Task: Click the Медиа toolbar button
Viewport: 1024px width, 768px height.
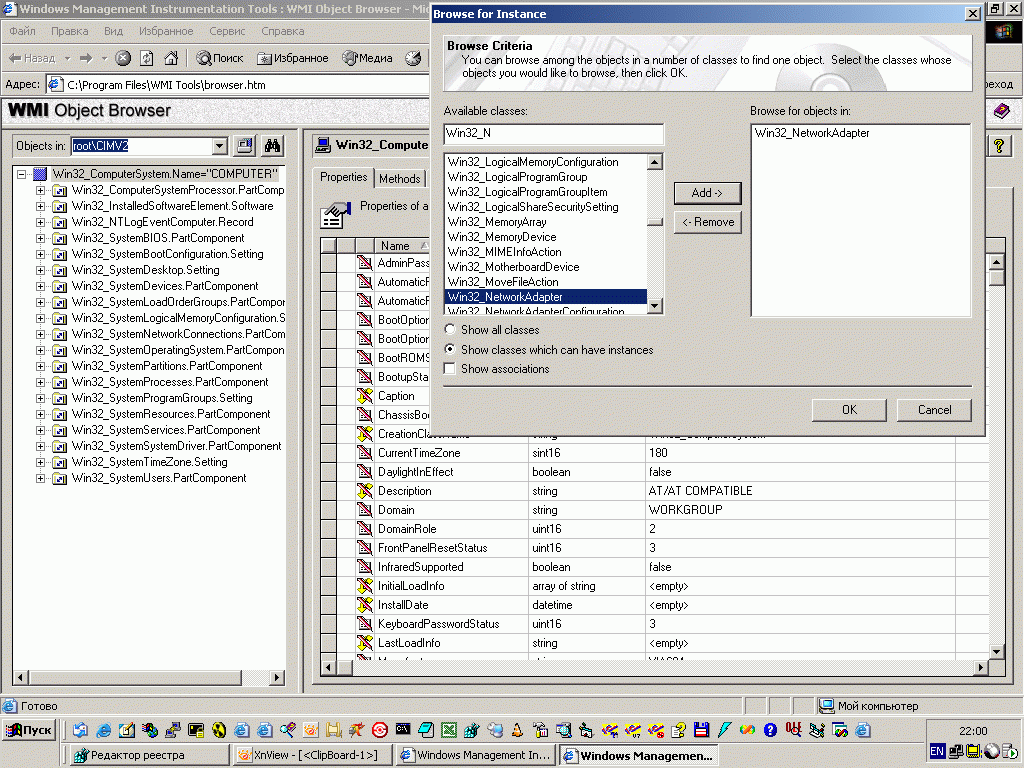Action: point(368,58)
